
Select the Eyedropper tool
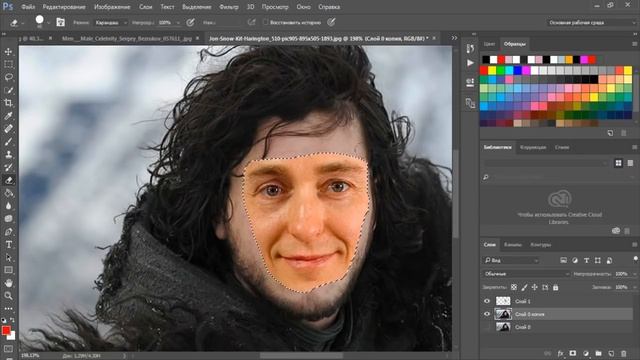pos(9,116)
